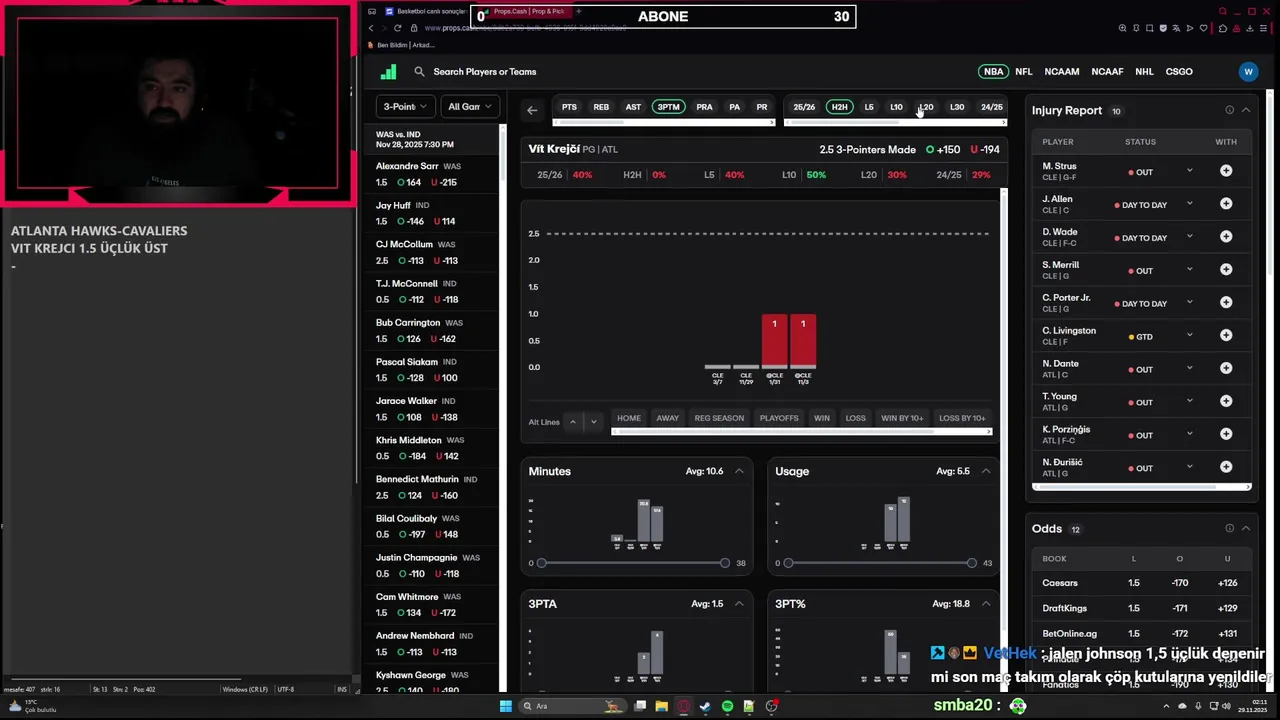Screen dimensions: 1280x720
Task: Click the Minutes range slider left handle
Action: [541, 563]
